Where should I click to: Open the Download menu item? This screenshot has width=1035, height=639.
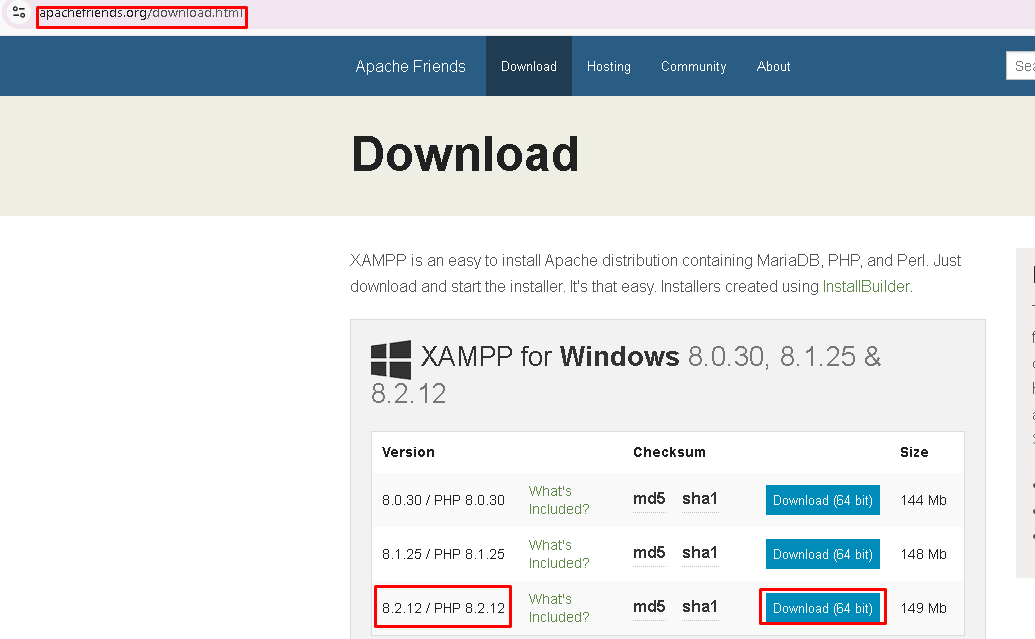[528, 66]
